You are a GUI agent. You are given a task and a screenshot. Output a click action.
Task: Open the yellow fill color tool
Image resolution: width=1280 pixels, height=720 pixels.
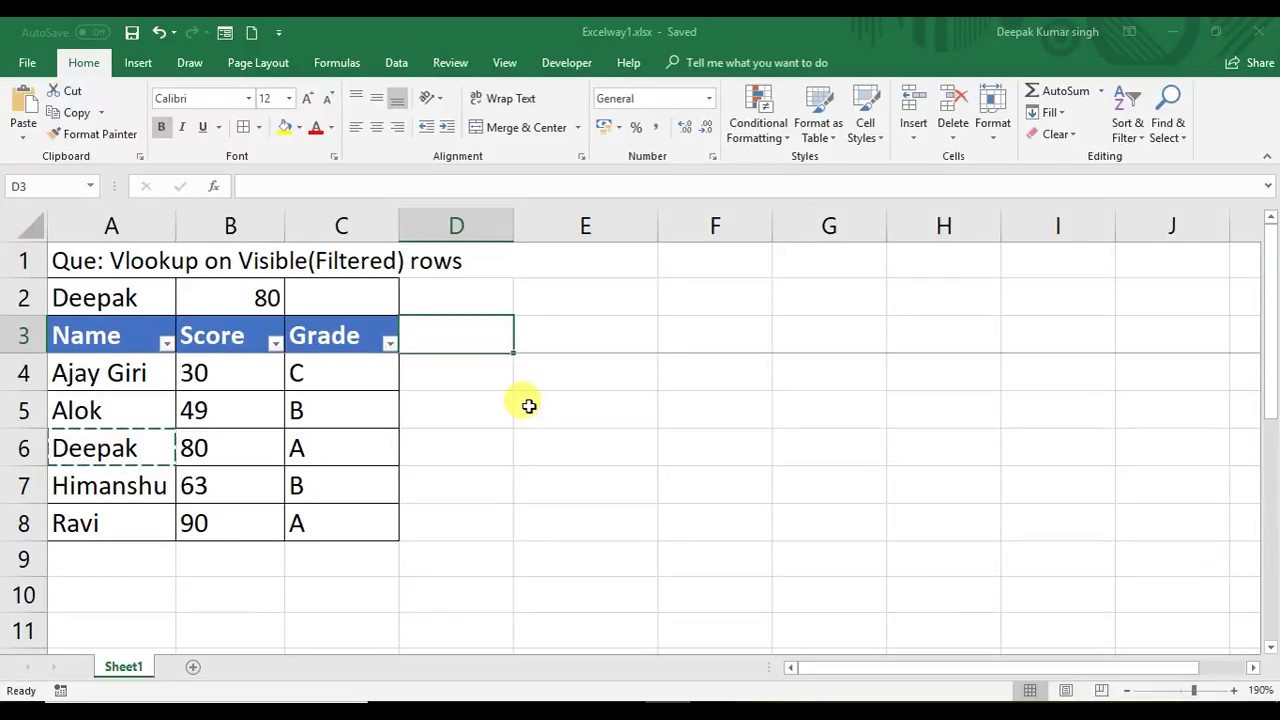[285, 127]
